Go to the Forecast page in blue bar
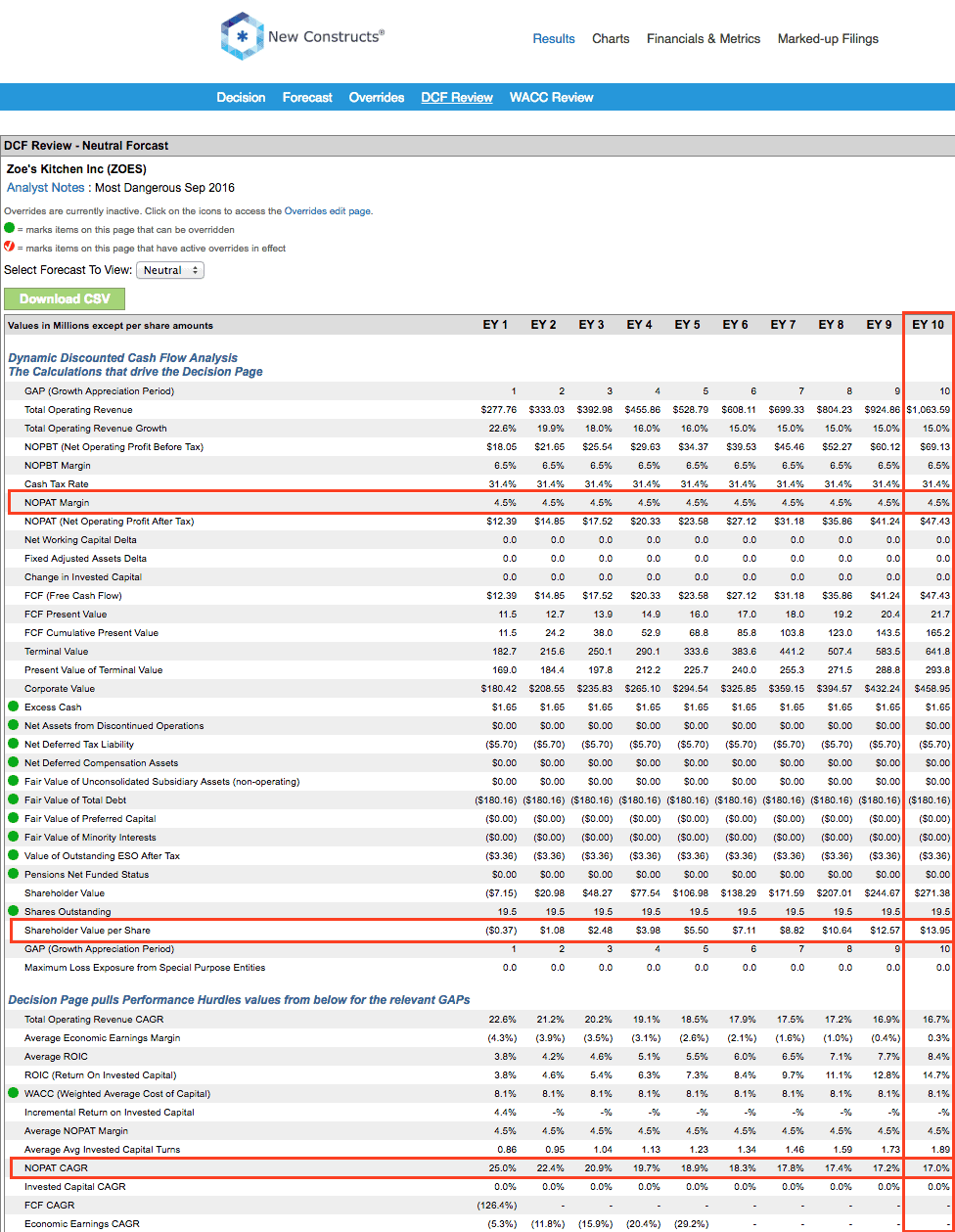Image resolution: width=955 pixels, height=1232 pixels. (x=307, y=97)
